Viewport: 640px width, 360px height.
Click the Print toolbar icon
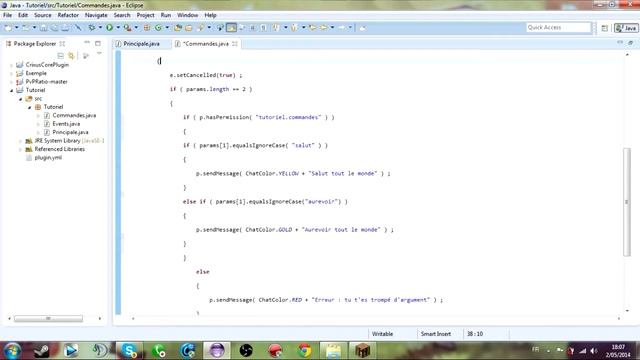pos(65,28)
